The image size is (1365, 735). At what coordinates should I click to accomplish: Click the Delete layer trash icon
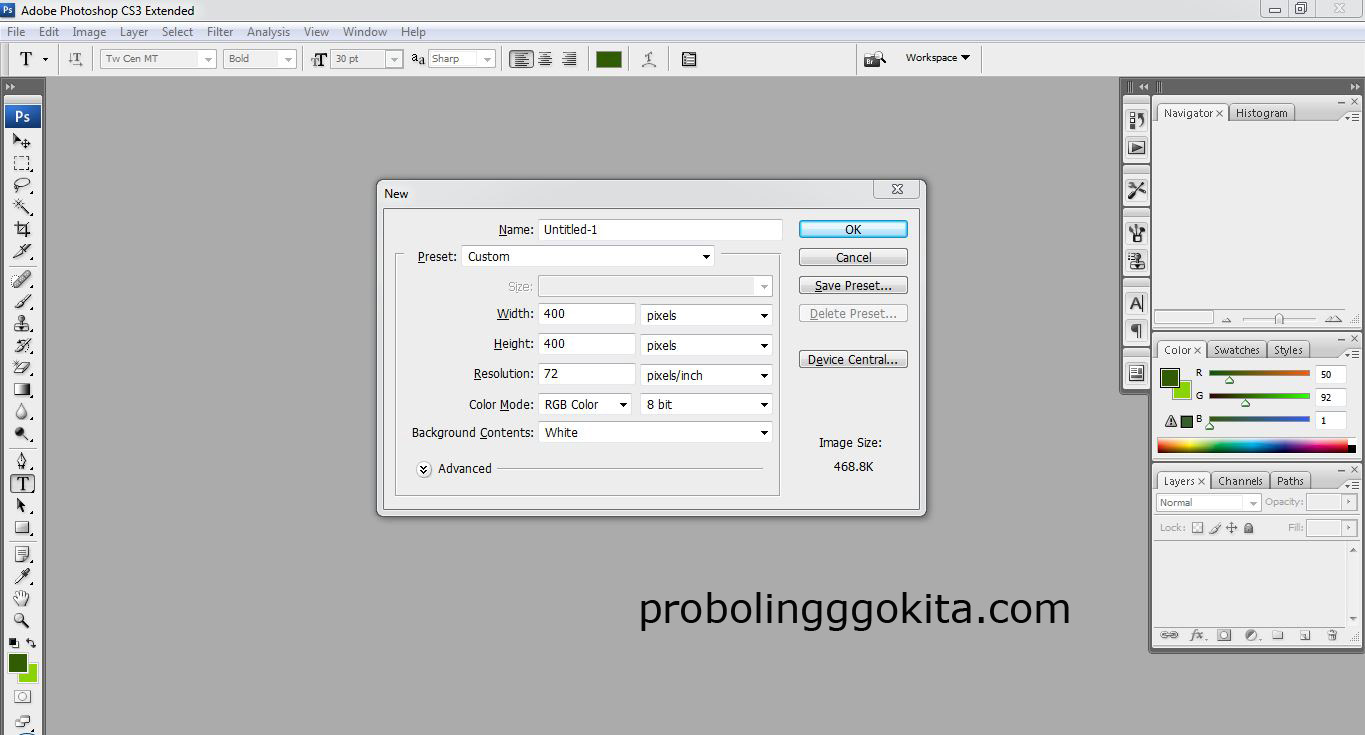click(x=1332, y=635)
